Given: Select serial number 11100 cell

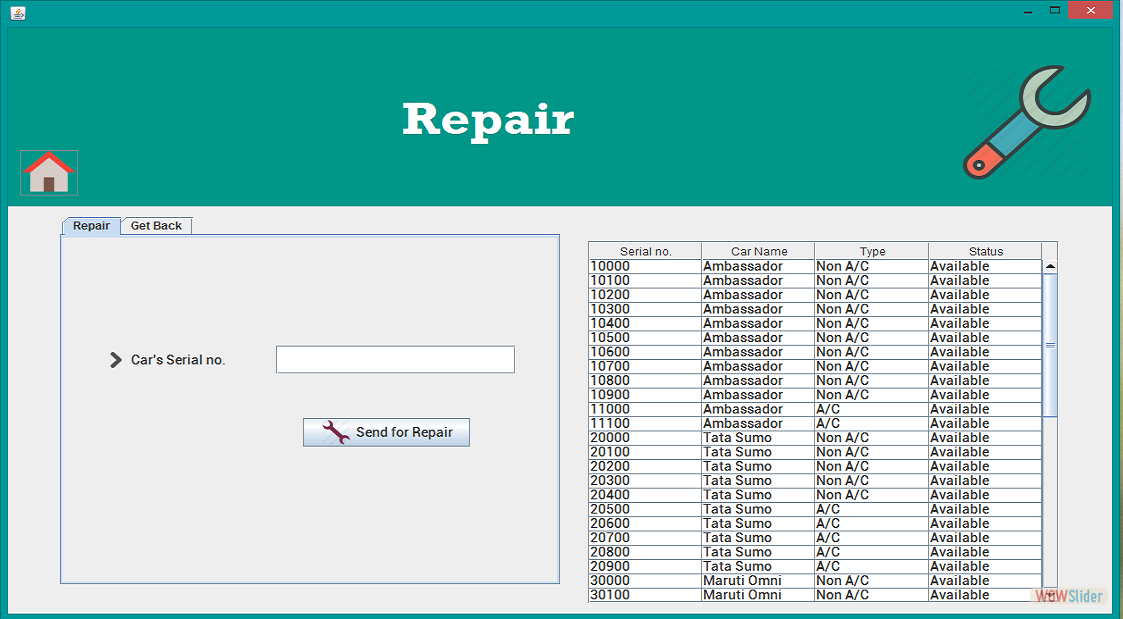Looking at the screenshot, I should (x=645, y=424).
